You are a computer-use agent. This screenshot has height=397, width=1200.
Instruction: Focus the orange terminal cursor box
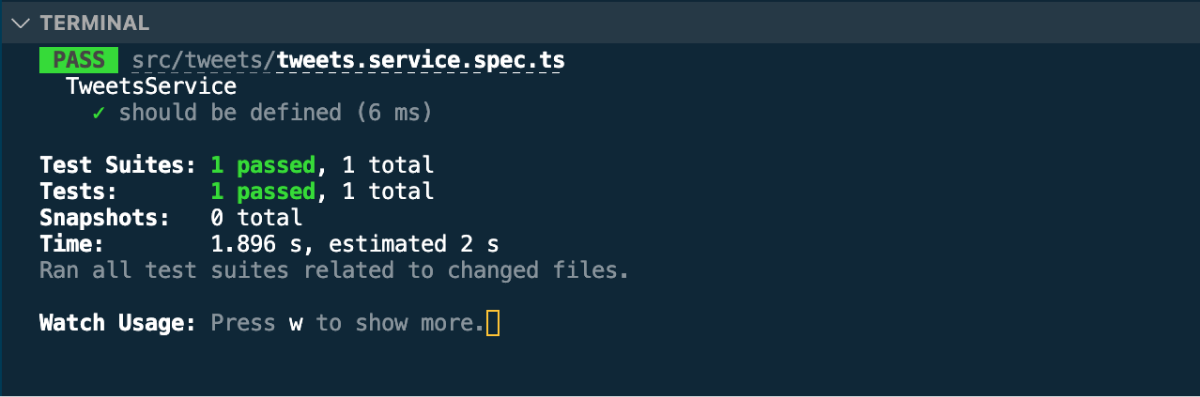pos(492,323)
